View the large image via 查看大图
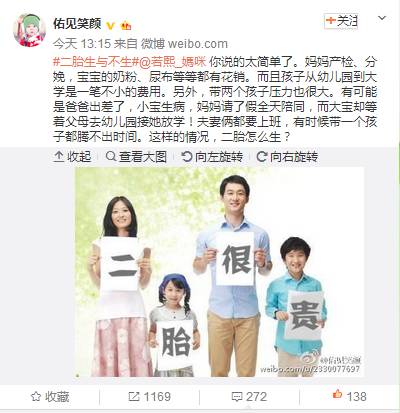Viewport: 400px width, 413px height. tap(136, 156)
